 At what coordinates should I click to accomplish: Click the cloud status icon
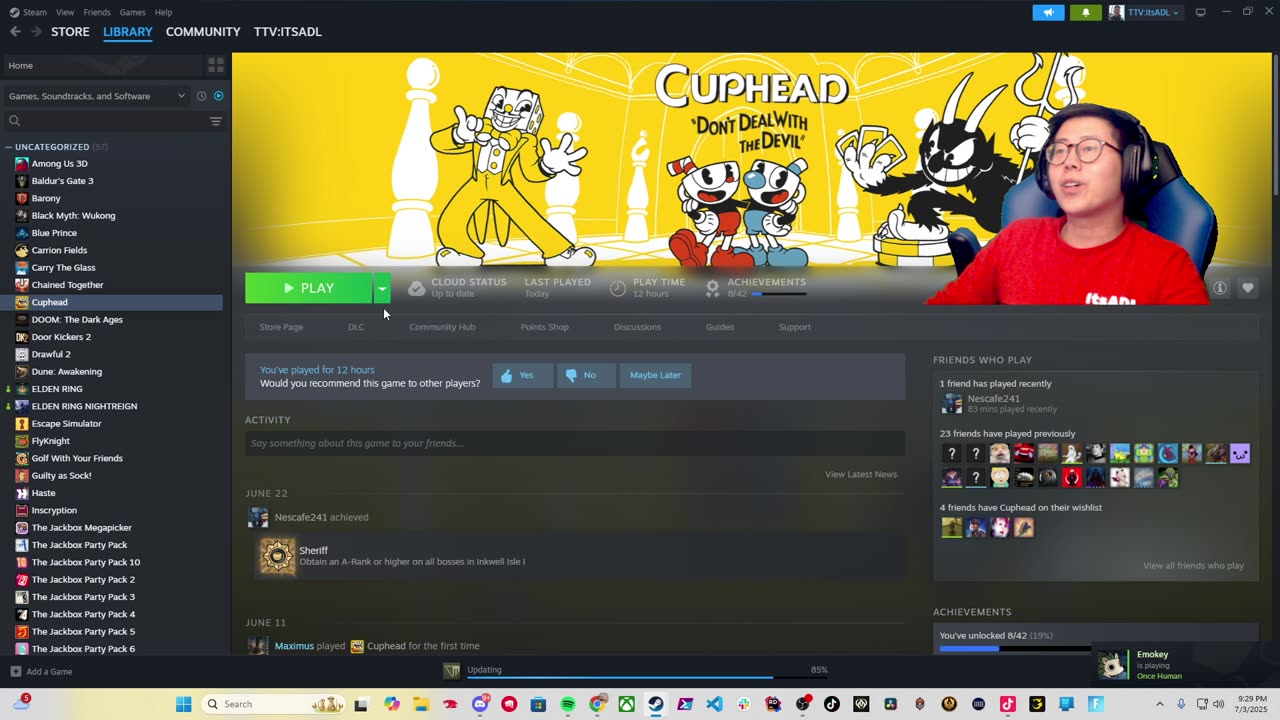(x=416, y=288)
